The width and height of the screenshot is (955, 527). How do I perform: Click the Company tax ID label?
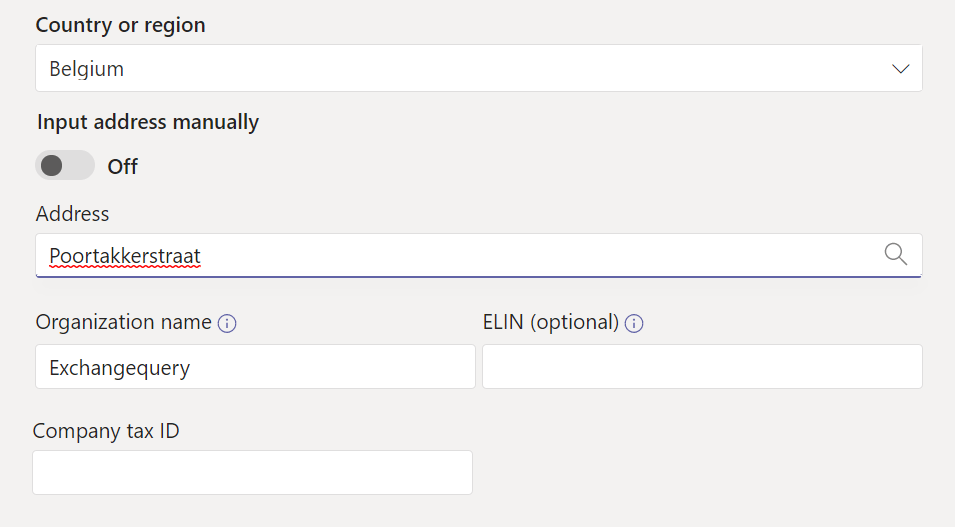106,431
